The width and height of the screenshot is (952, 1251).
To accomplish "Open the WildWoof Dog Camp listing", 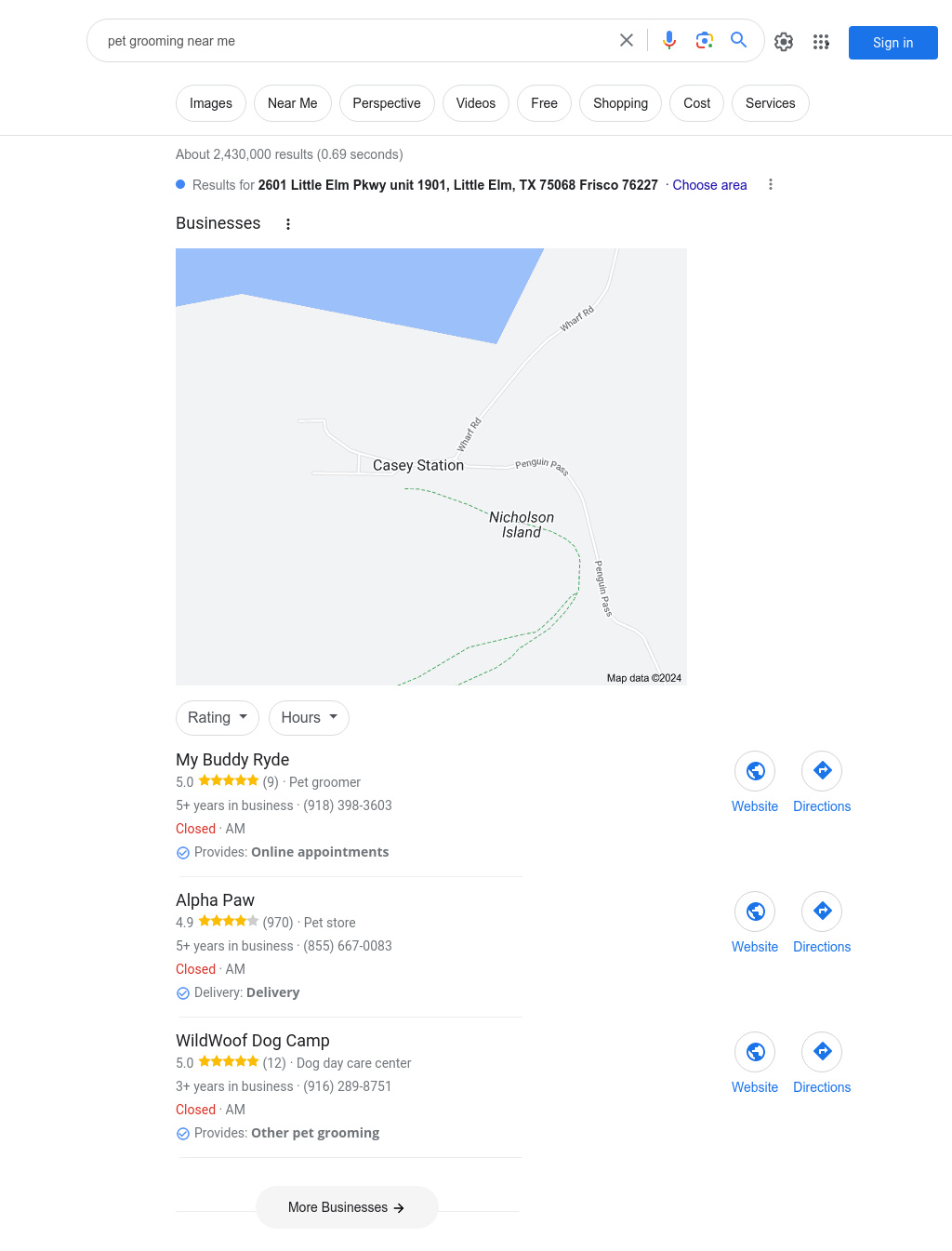I will 253,1041.
